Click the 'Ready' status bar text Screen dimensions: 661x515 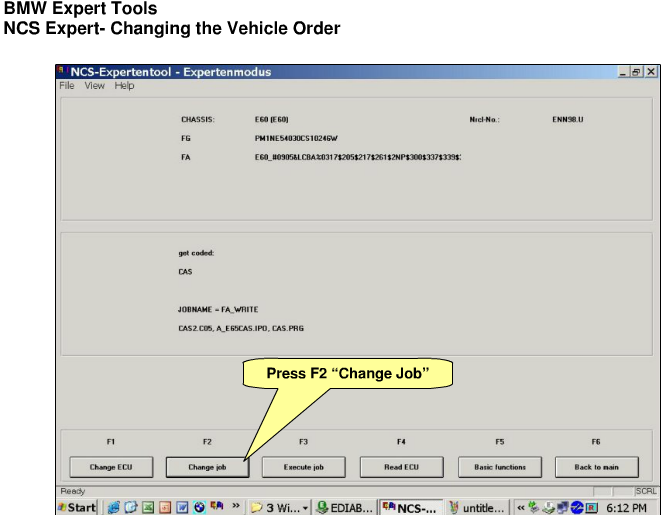73,491
